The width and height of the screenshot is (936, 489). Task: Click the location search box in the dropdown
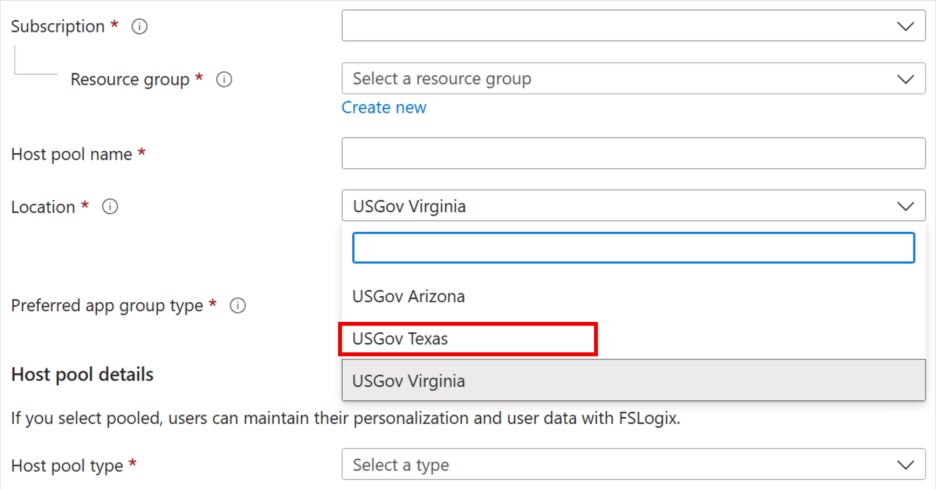(x=633, y=248)
